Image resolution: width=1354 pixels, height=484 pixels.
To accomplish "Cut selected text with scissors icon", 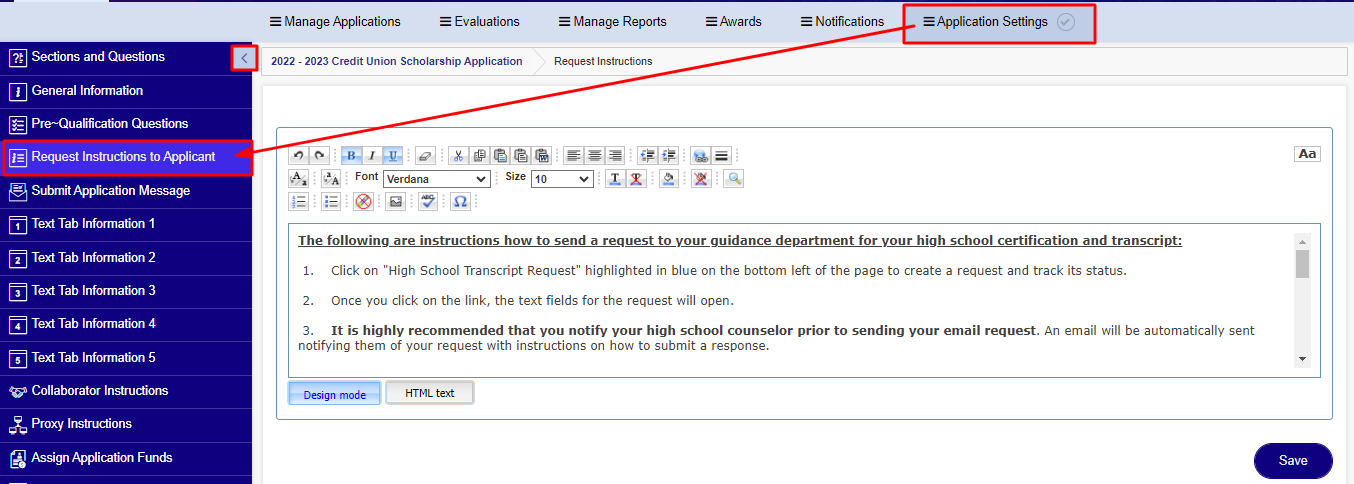I will click(x=458, y=156).
